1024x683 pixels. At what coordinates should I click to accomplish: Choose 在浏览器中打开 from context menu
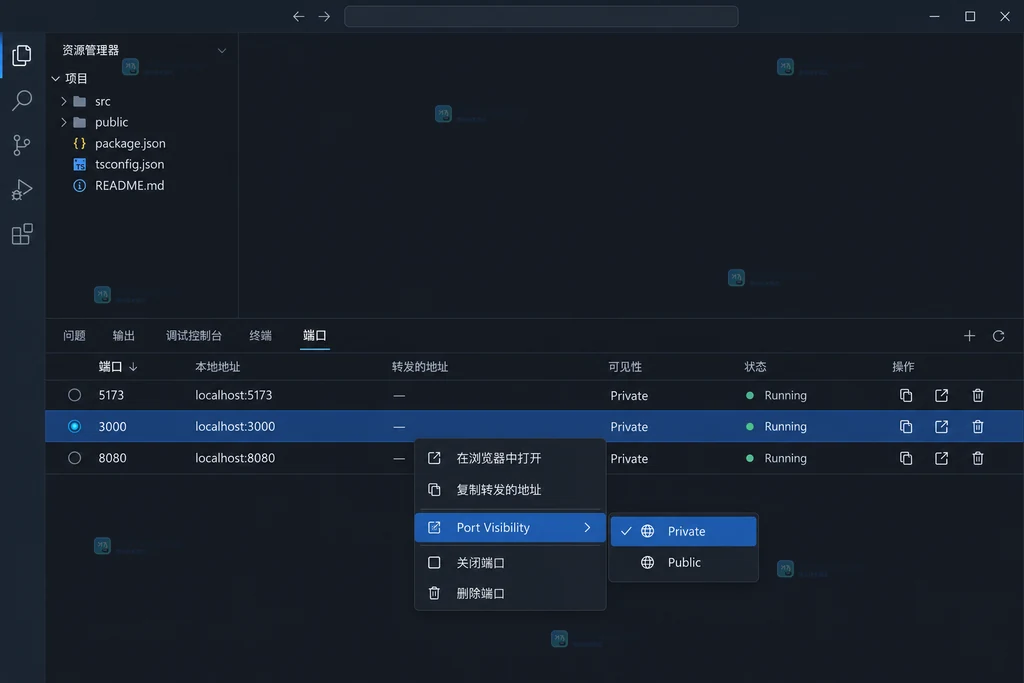(510, 458)
